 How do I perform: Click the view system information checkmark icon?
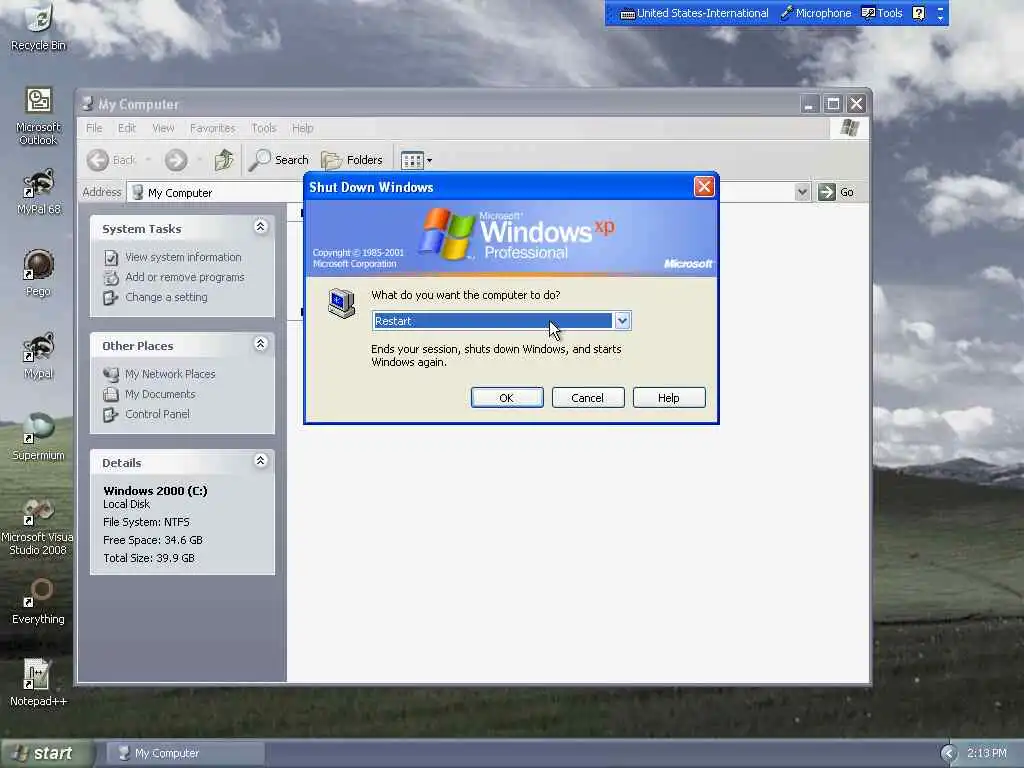pos(111,258)
